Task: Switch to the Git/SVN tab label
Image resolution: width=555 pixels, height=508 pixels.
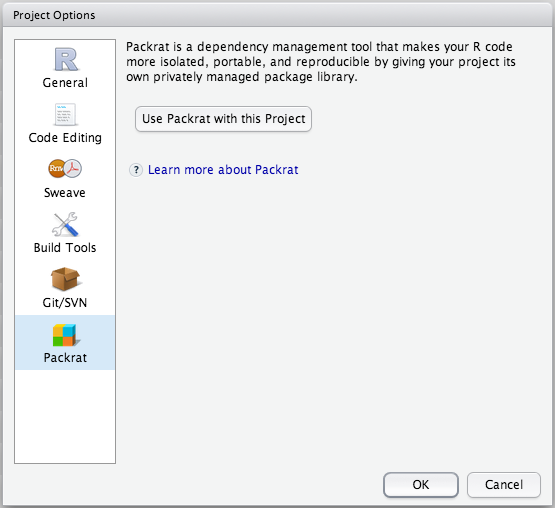Action: (x=65, y=303)
